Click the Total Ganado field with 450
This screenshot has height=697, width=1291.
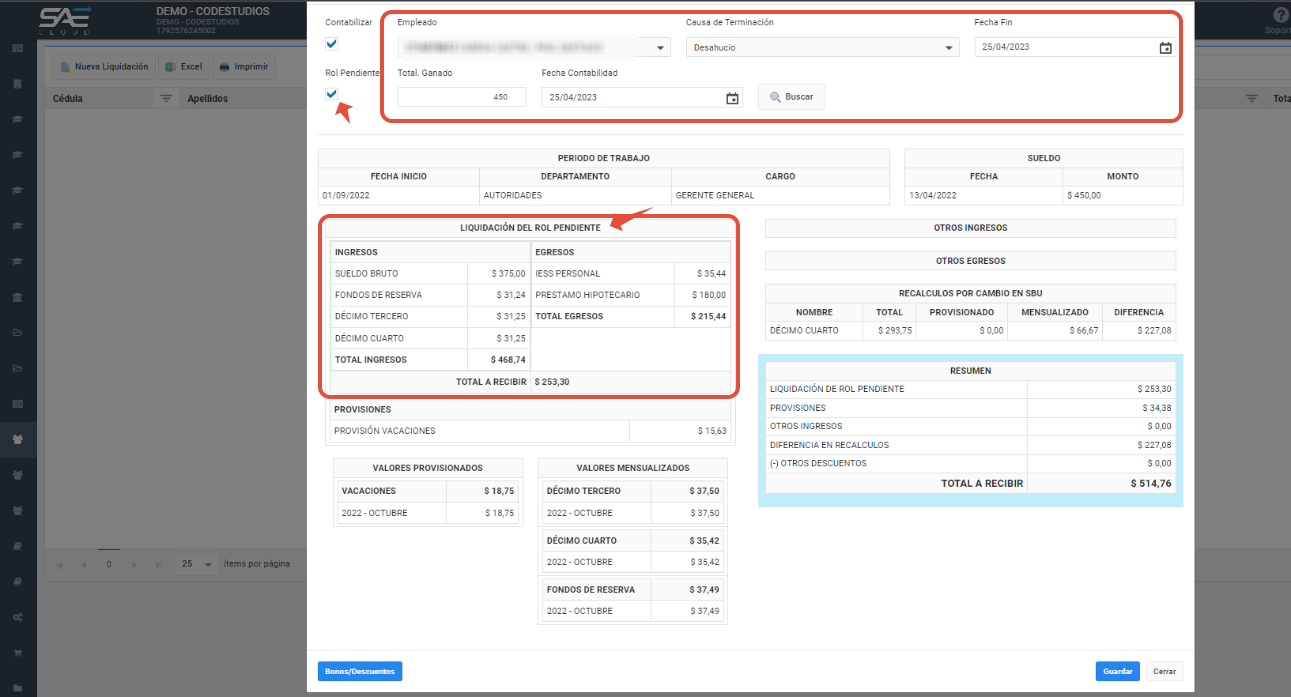click(x=462, y=97)
